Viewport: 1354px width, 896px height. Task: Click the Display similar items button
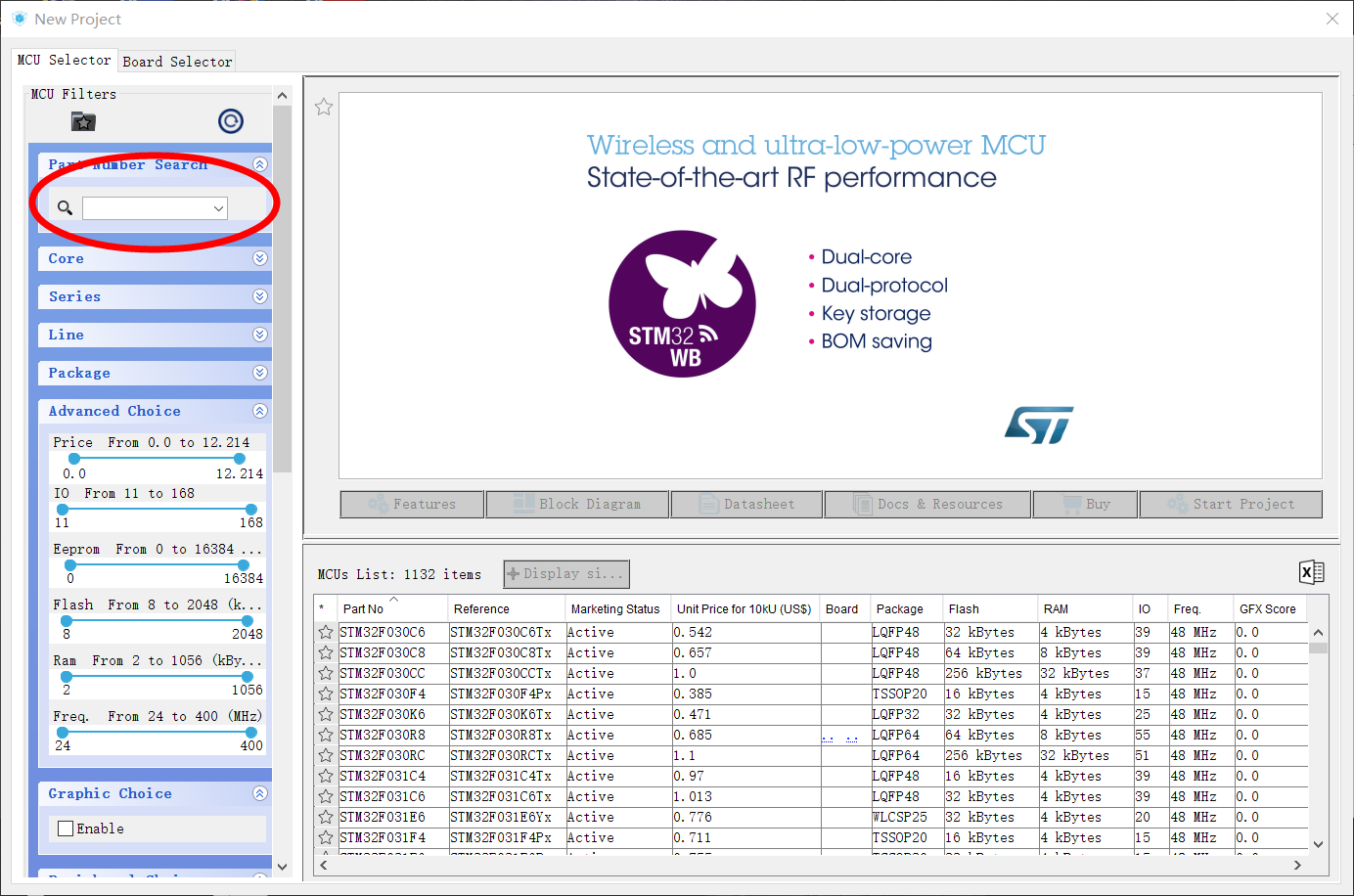coord(566,574)
